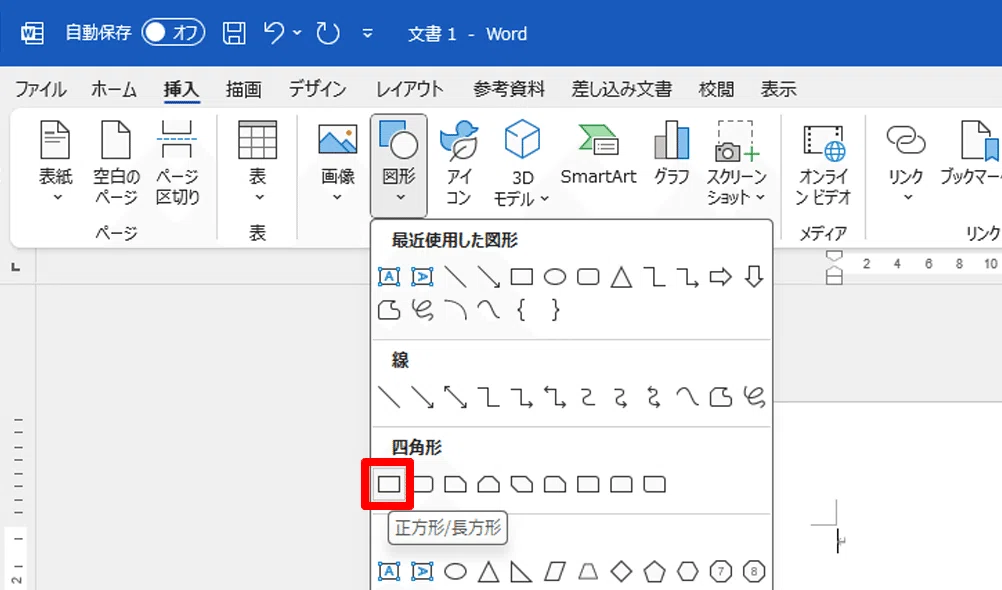Select curved double-arrow connector in 線
This screenshot has width=1002, height=590.
pos(654,397)
